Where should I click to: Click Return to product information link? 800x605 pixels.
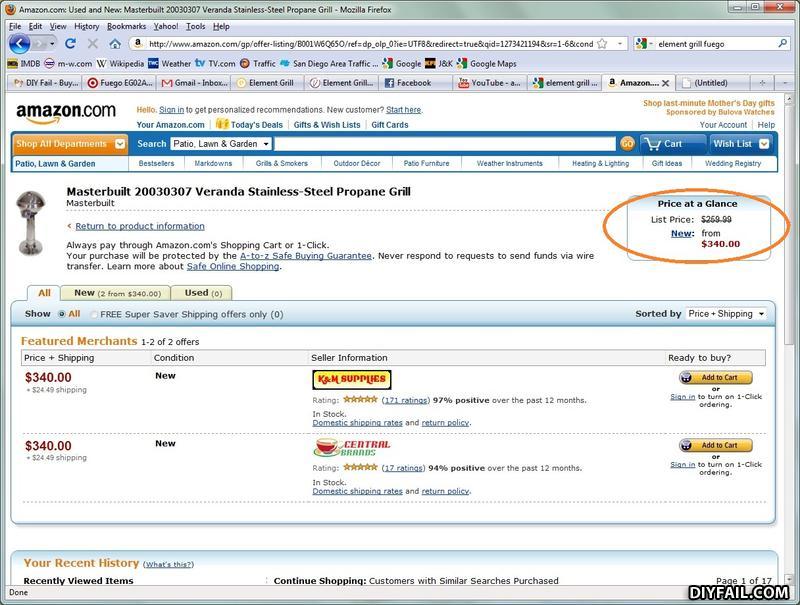pos(140,226)
